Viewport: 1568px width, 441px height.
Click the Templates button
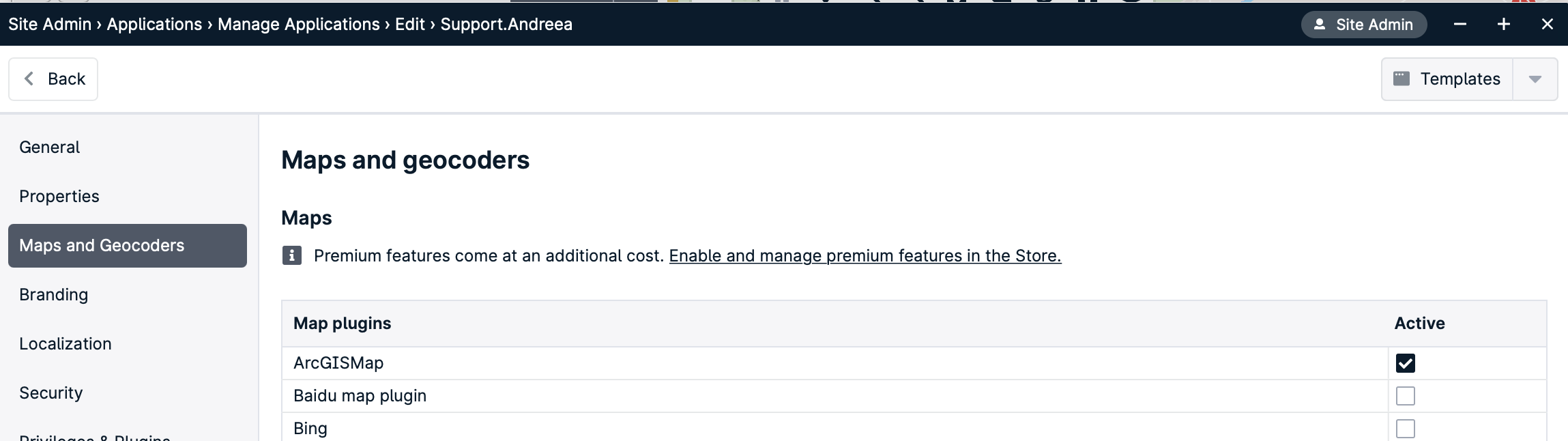[x=1447, y=79]
